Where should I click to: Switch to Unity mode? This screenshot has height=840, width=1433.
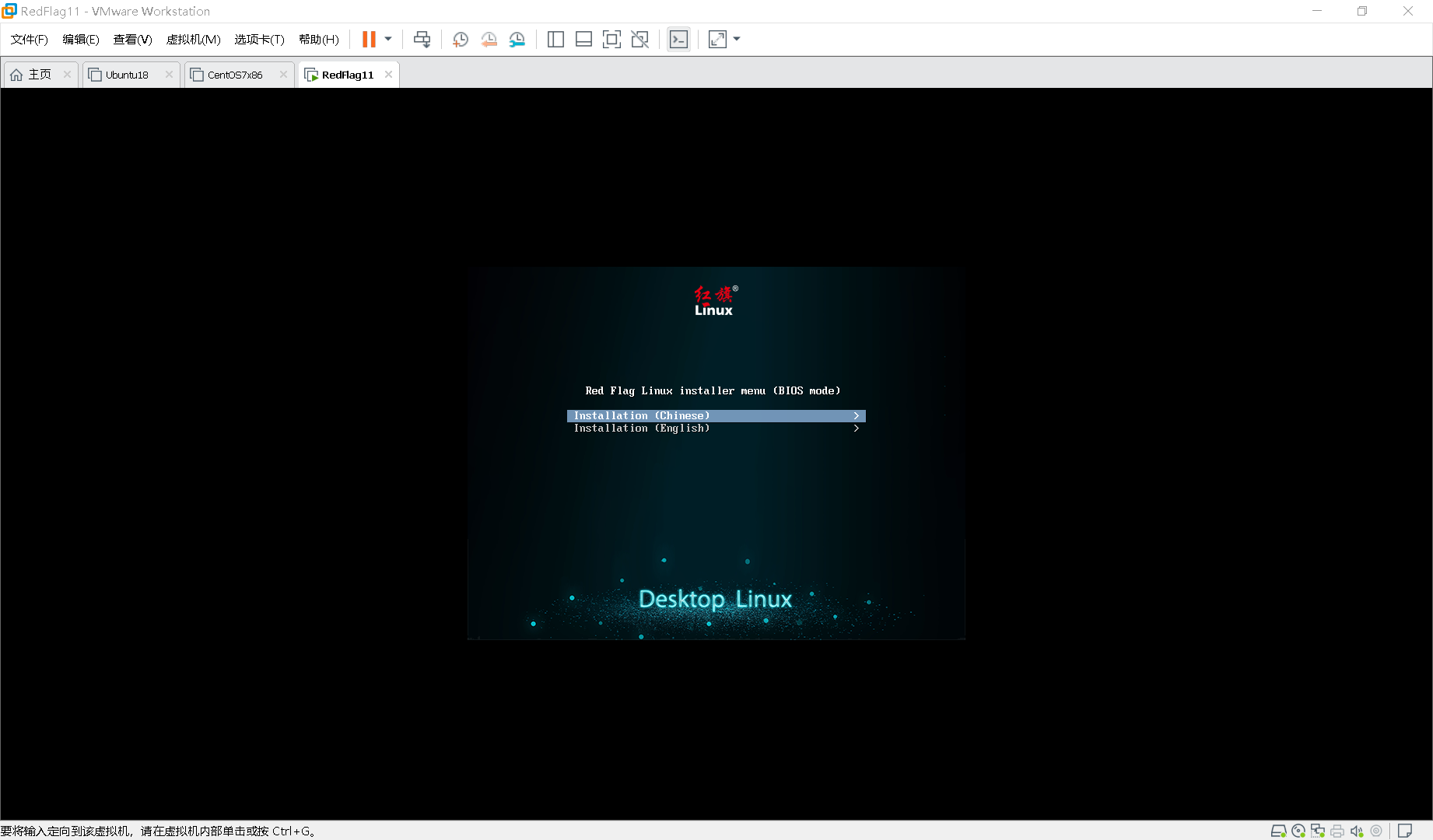click(639, 40)
